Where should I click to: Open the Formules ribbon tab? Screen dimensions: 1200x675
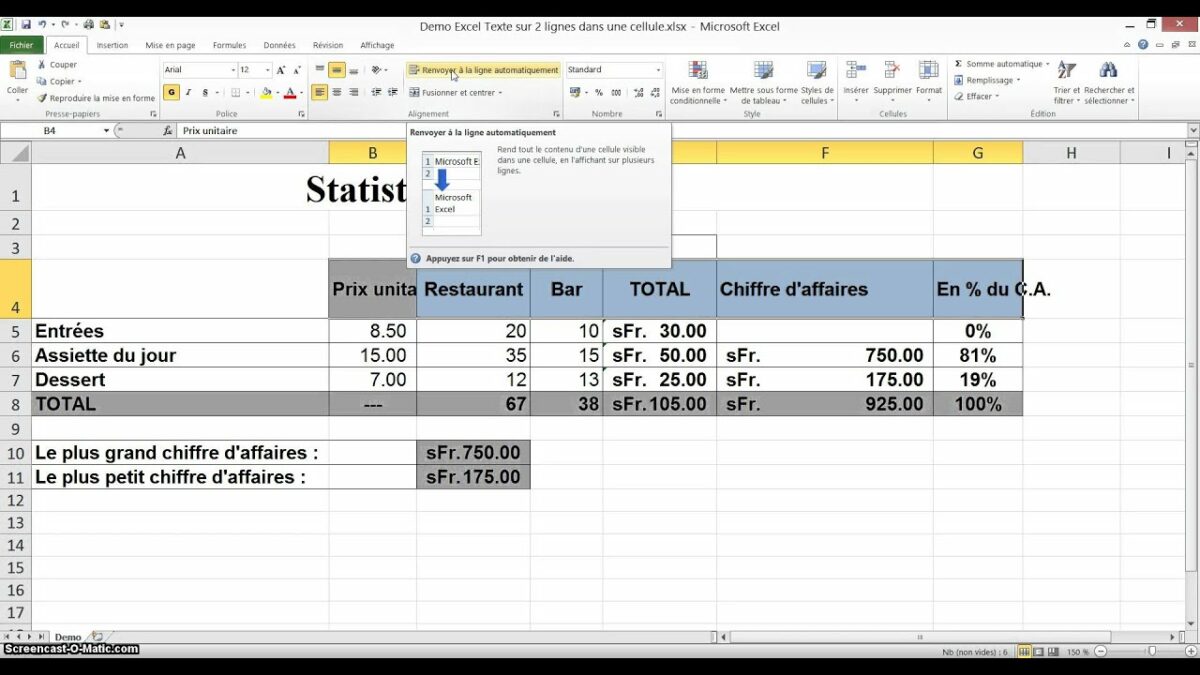coord(229,45)
